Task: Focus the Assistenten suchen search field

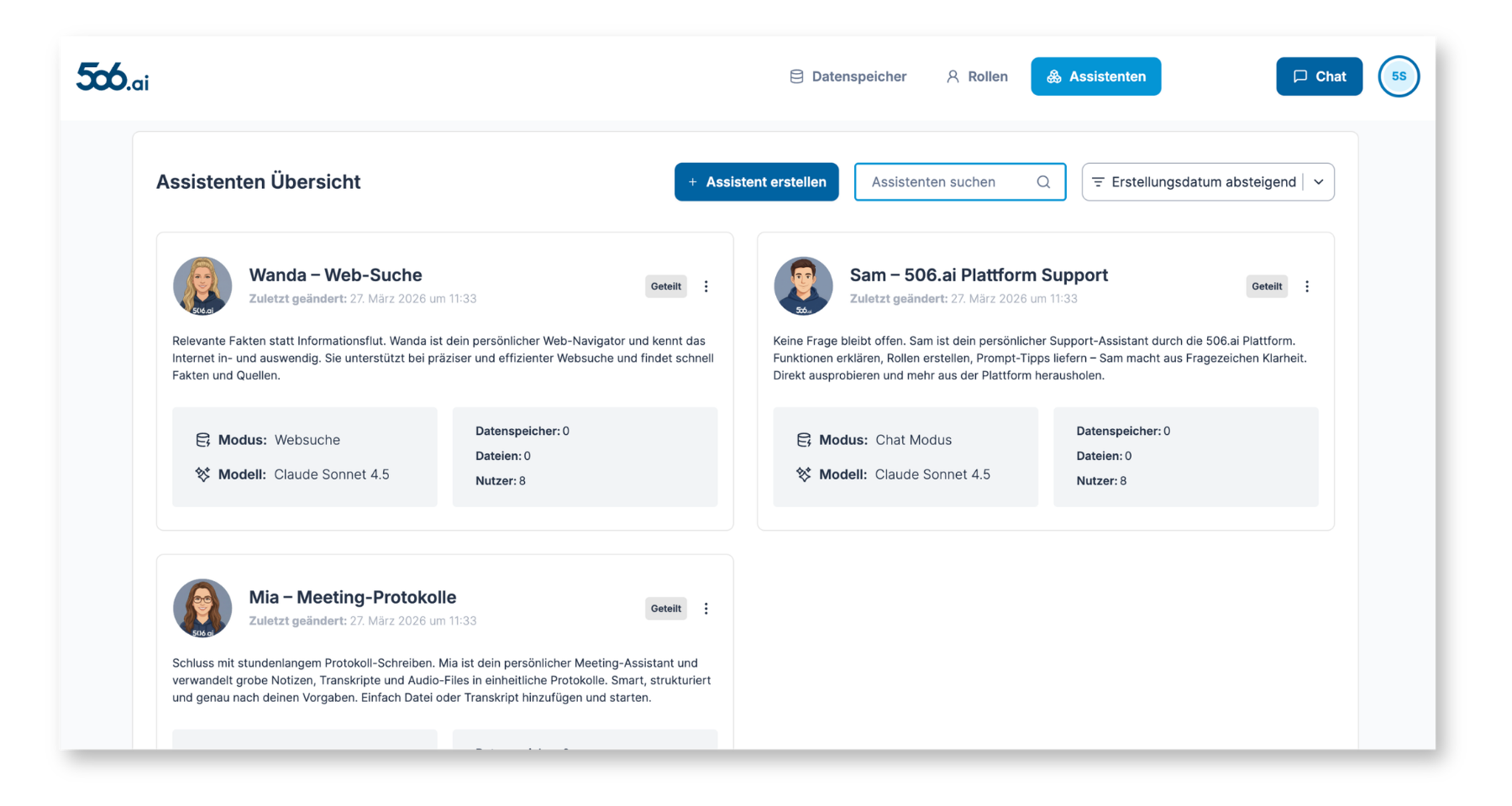Action: [x=960, y=182]
